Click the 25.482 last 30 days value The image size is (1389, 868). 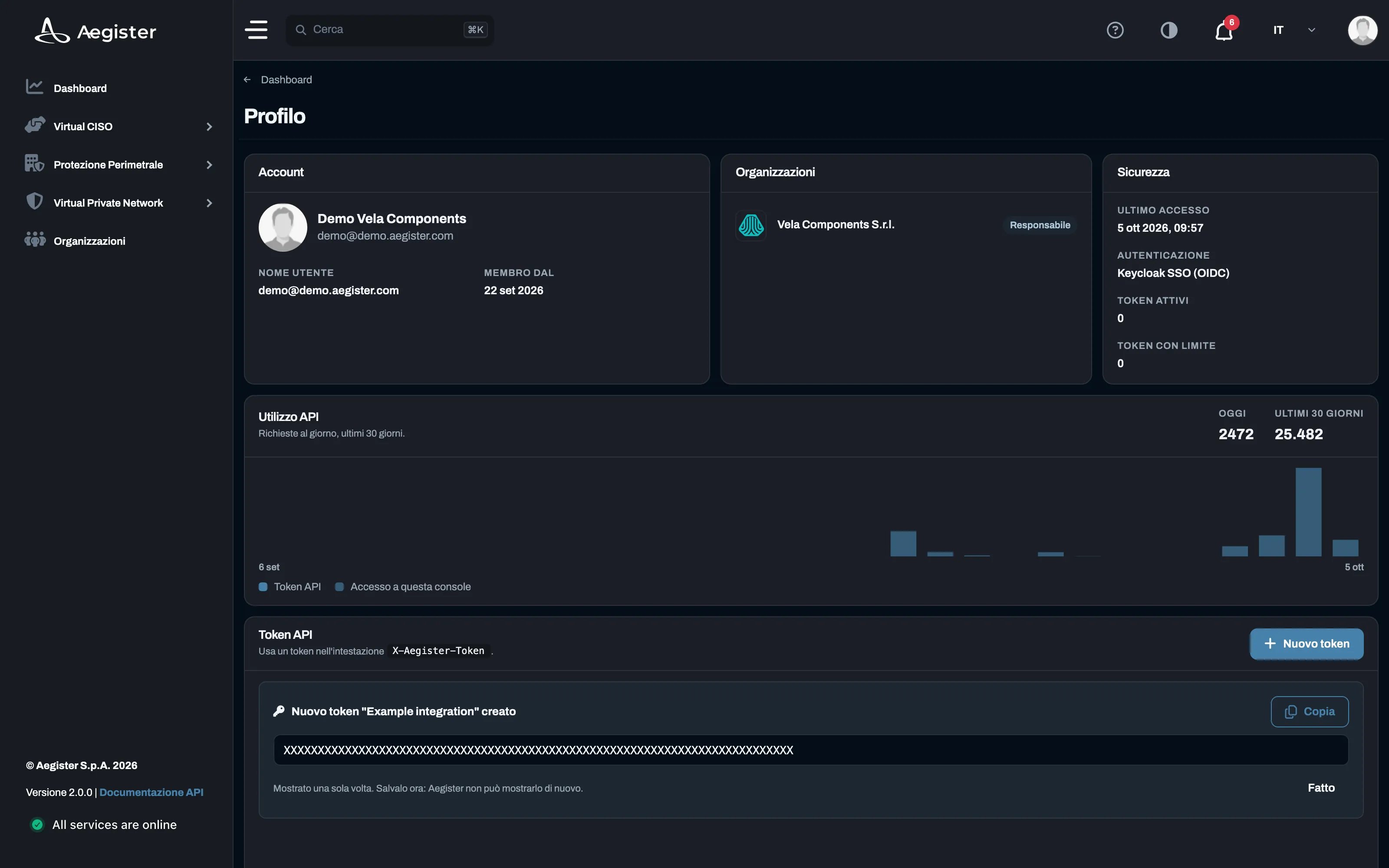point(1298,434)
